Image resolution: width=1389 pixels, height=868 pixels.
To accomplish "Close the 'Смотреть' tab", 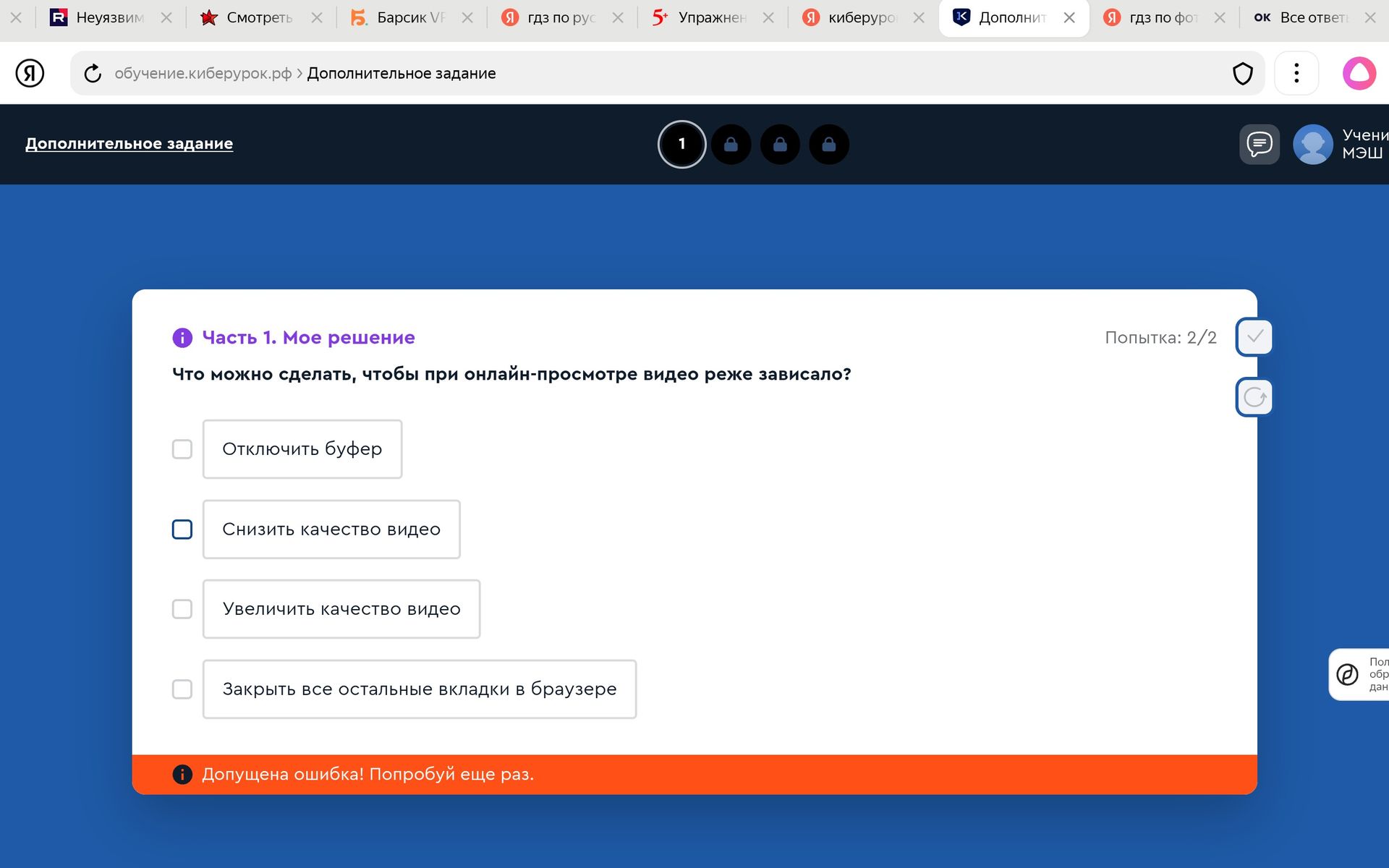I will click(x=317, y=17).
